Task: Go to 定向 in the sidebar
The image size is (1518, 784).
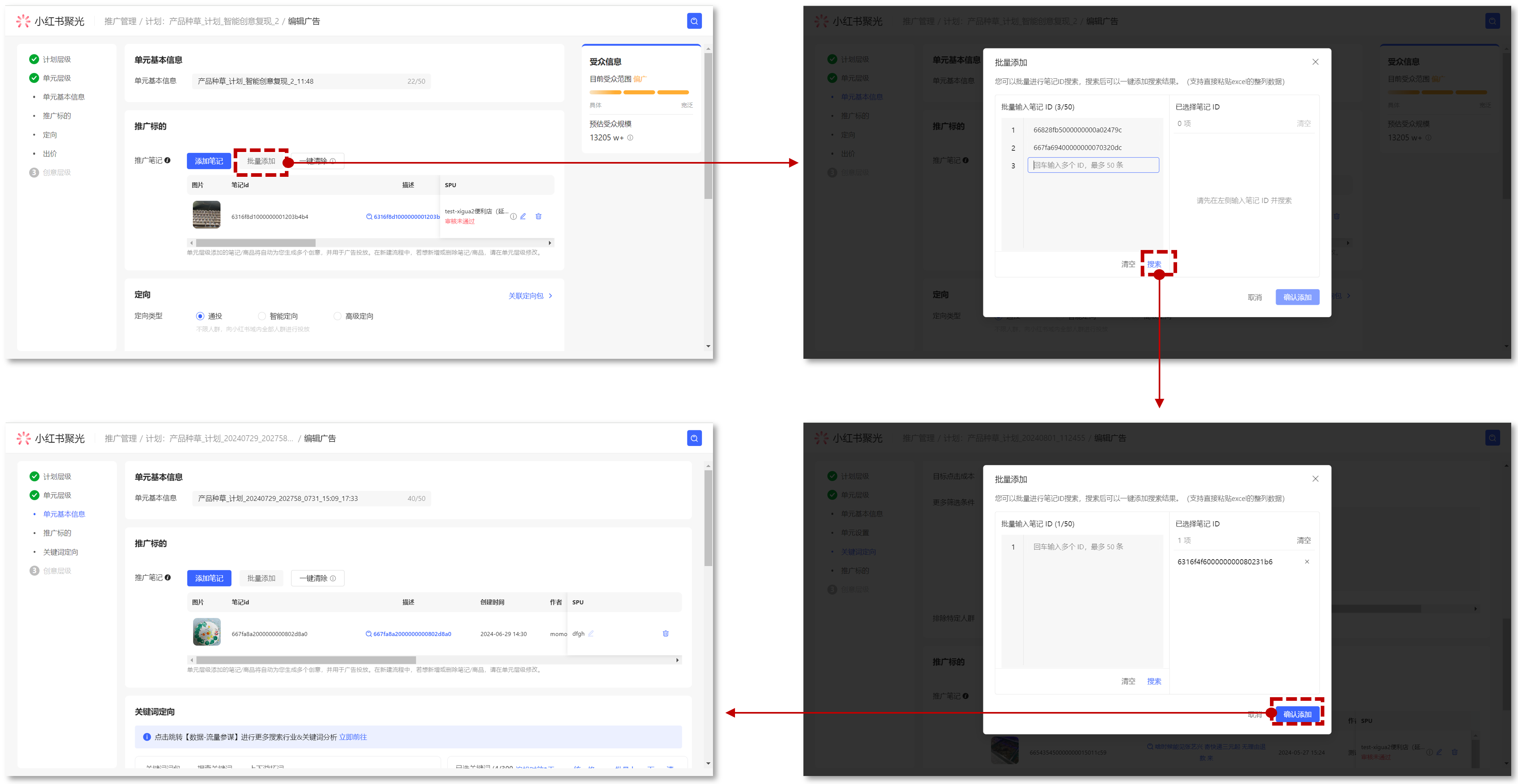Action: [50, 135]
